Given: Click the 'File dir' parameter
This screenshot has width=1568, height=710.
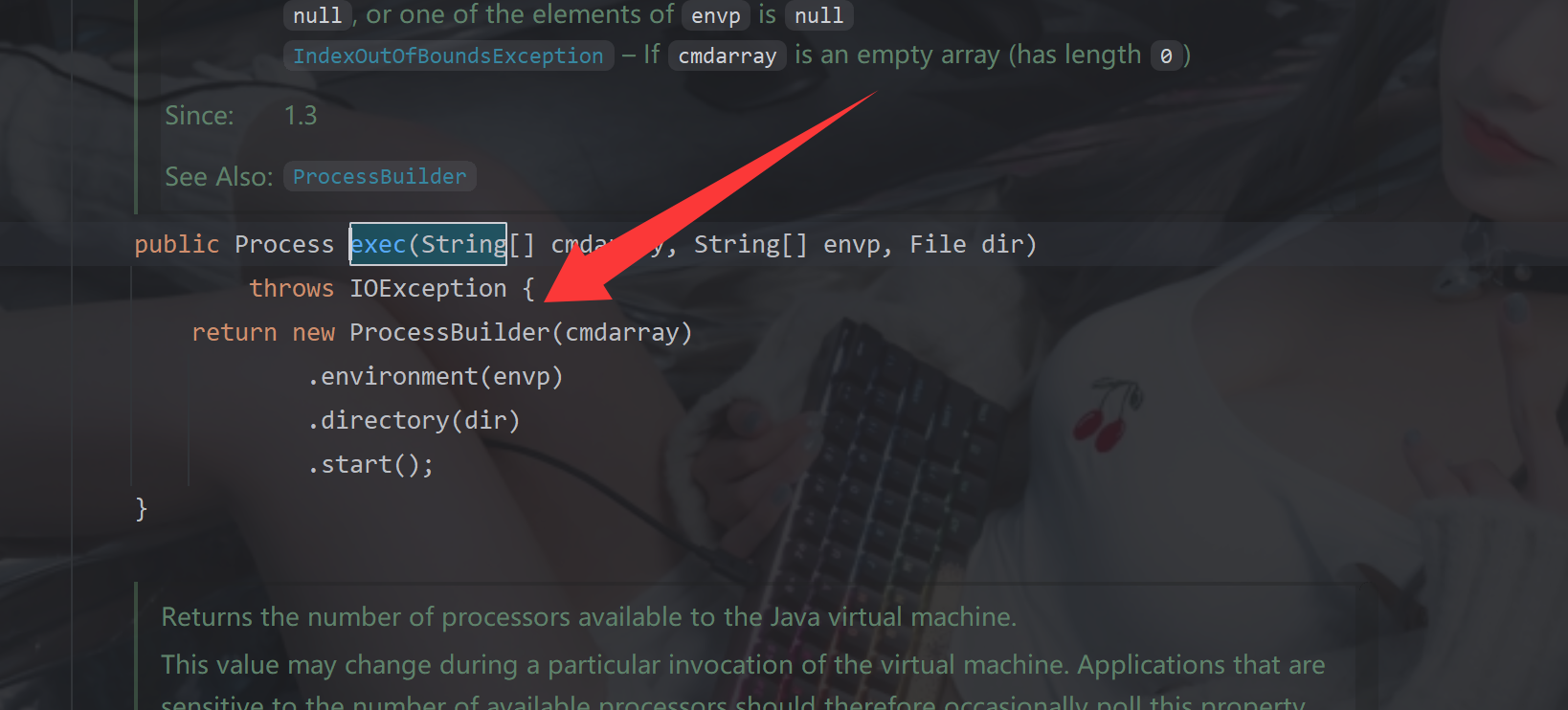Looking at the screenshot, I should [966, 245].
